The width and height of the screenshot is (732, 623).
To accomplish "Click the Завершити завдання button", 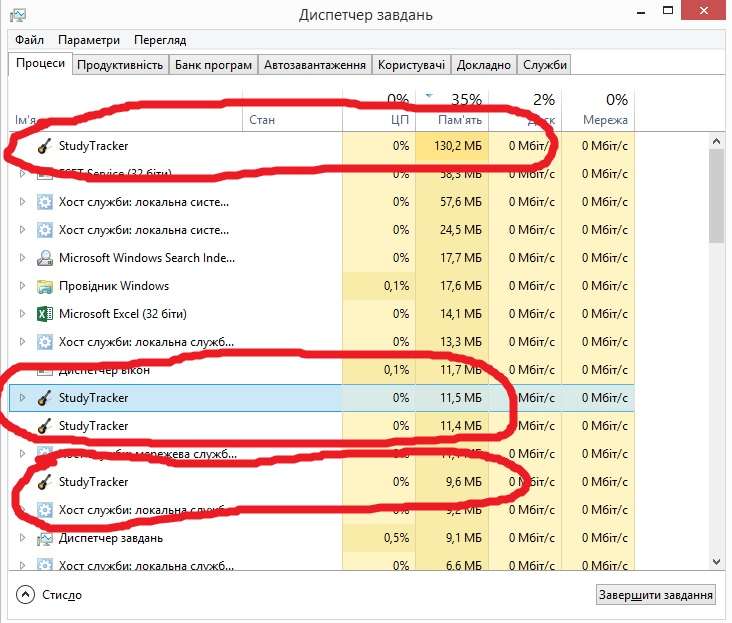I will point(656,595).
